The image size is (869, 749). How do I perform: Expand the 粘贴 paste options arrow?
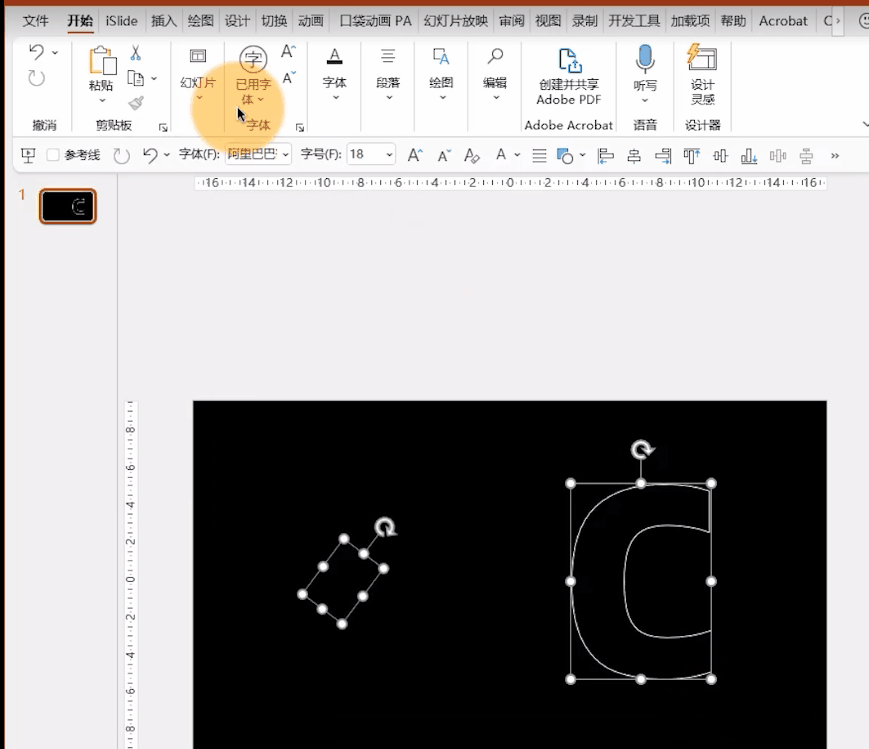[x=102, y=100]
